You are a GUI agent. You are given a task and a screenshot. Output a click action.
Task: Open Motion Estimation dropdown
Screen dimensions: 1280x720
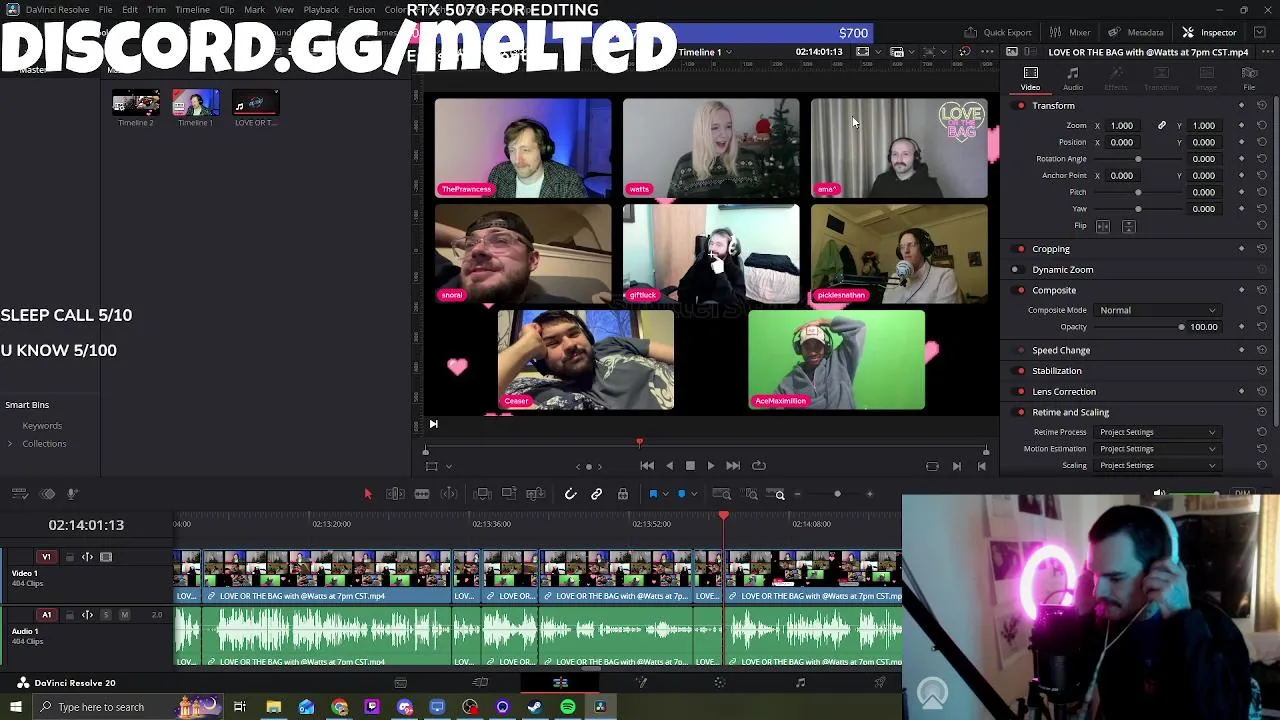point(1157,449)
